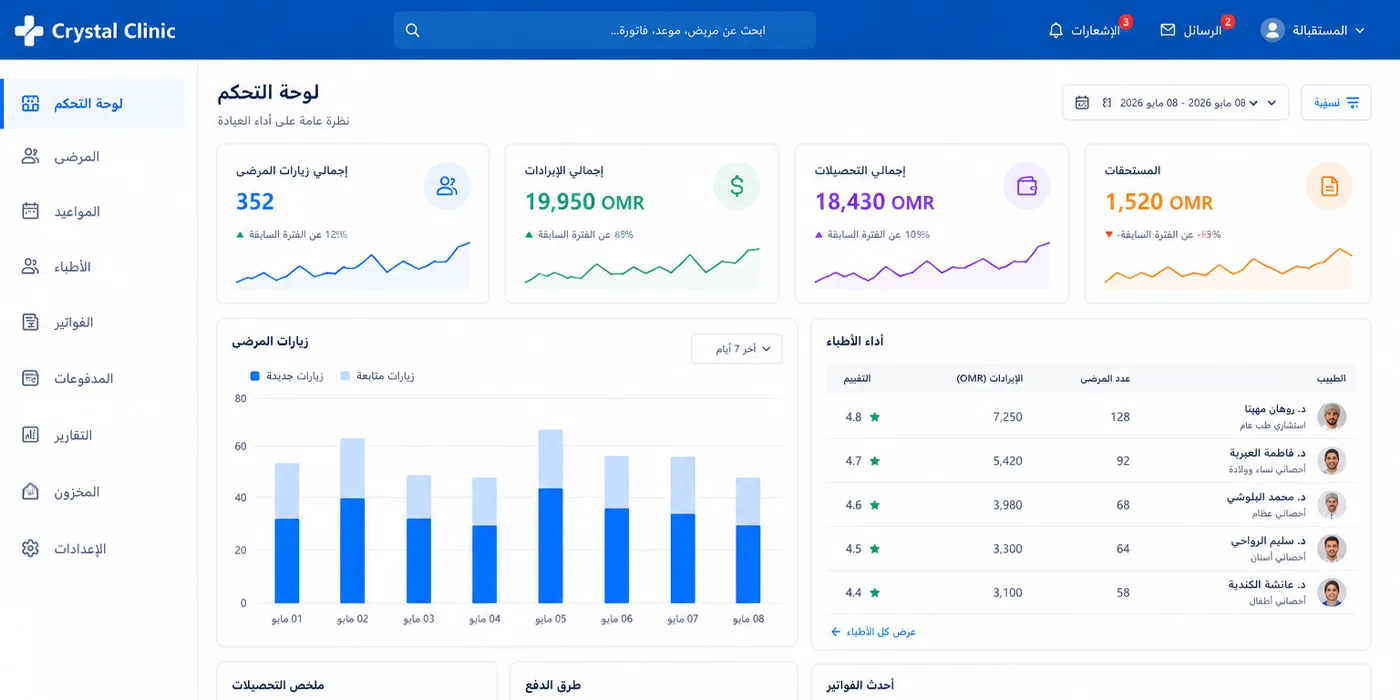1400x700 pixels.
Task: Click the المدفوعات payments sidebar icon
Action: coord(31,378)
